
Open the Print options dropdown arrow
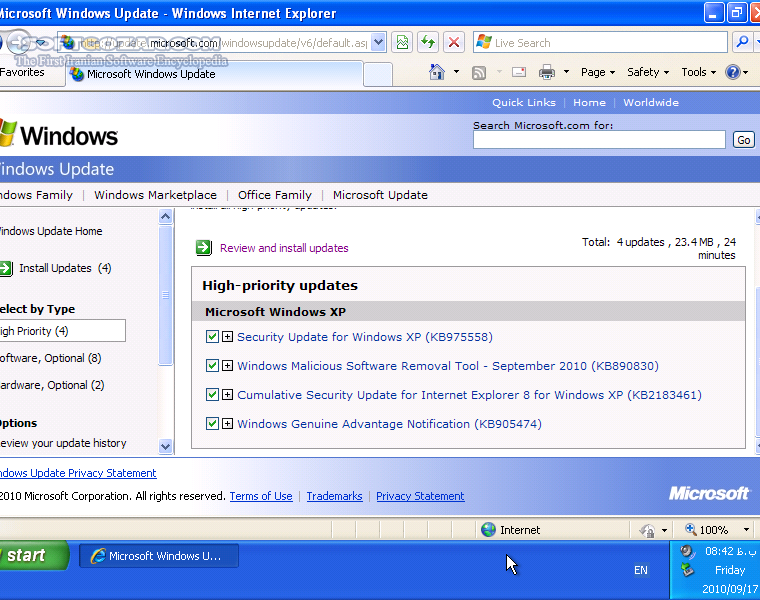566,72
